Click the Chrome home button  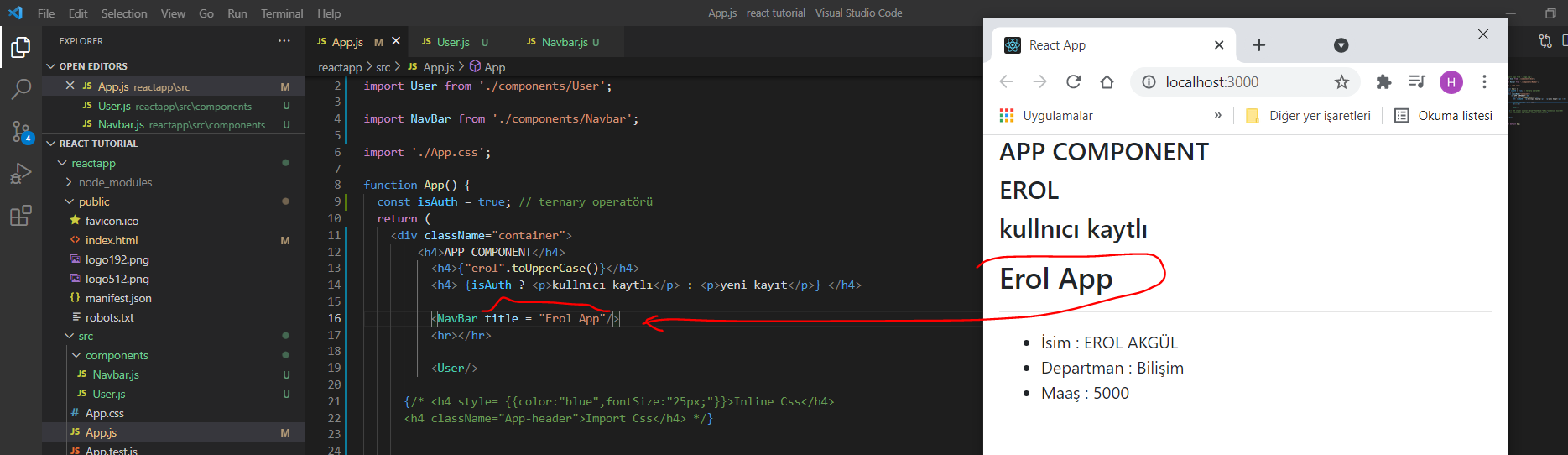pyautogui.click(x=1107, y=81)
